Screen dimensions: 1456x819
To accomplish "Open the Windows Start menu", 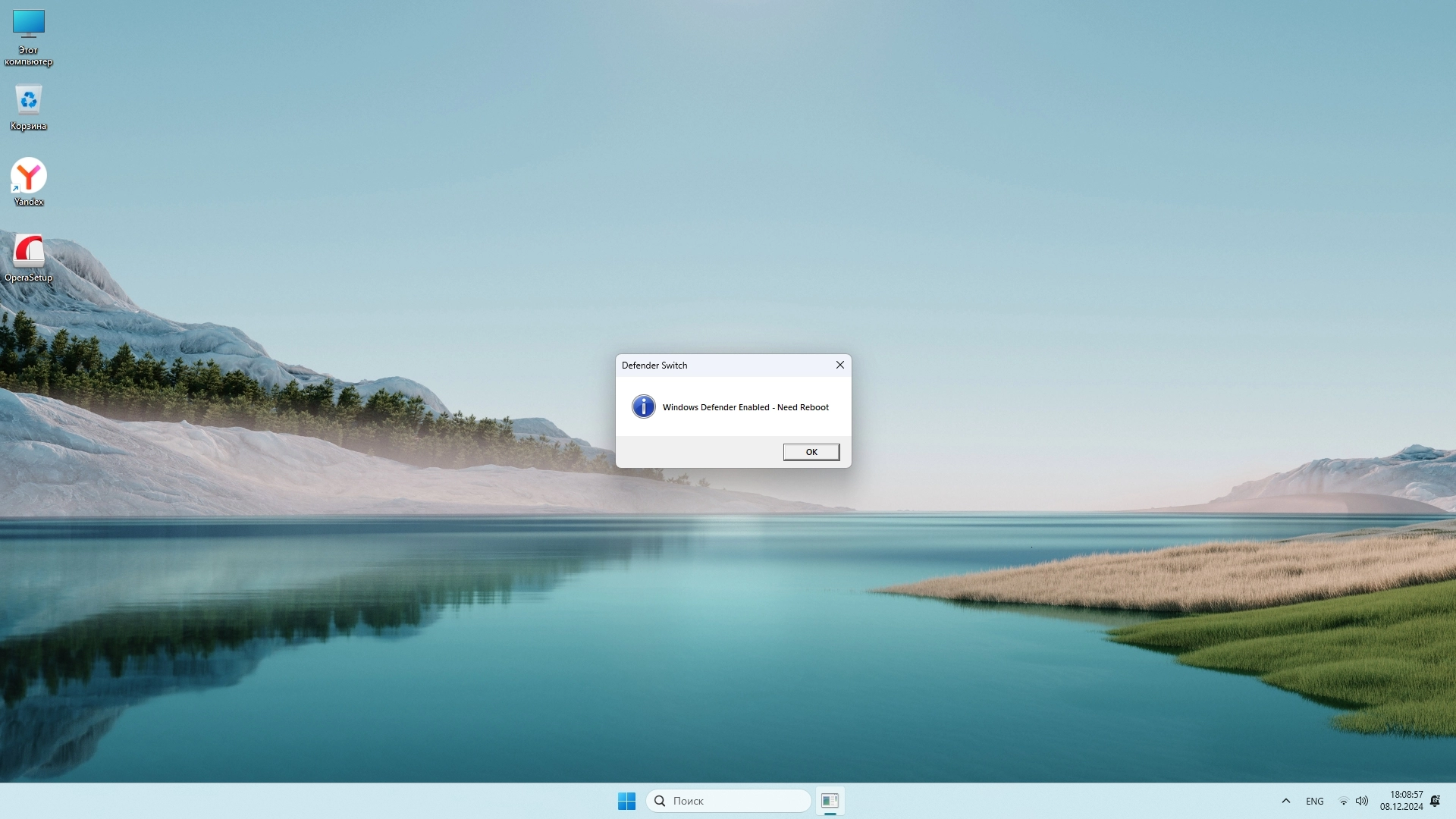I will click(x=626, y=801).
